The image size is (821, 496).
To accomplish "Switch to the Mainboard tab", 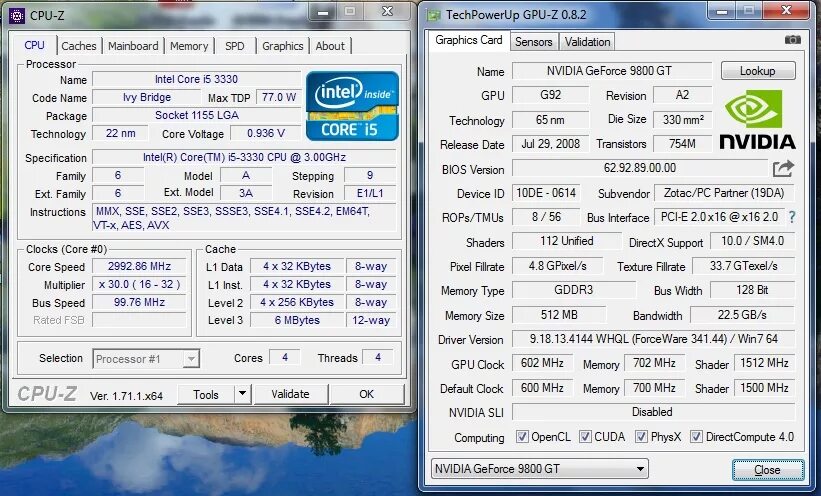I will tap(133, 46).
